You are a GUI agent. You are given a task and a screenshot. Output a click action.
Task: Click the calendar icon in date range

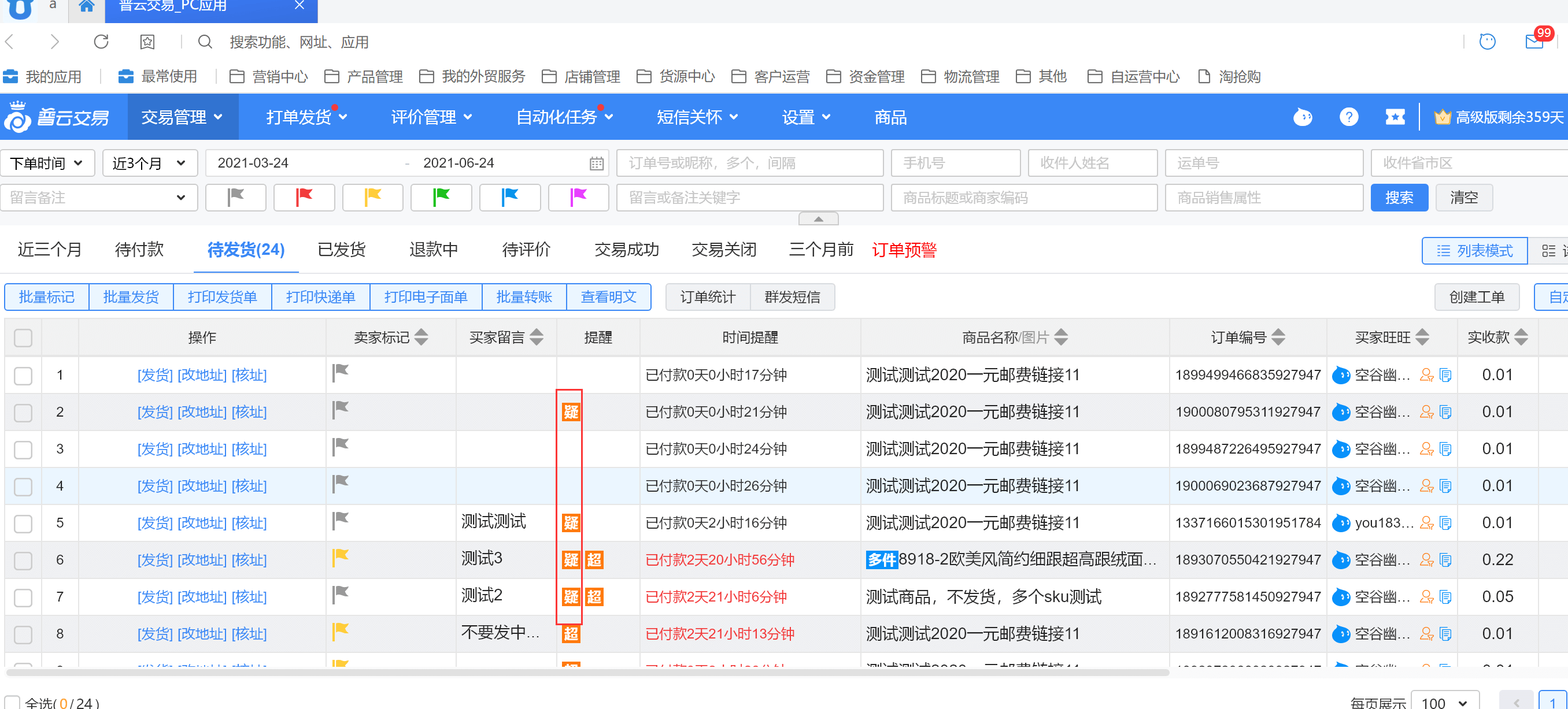click(596, 163)
